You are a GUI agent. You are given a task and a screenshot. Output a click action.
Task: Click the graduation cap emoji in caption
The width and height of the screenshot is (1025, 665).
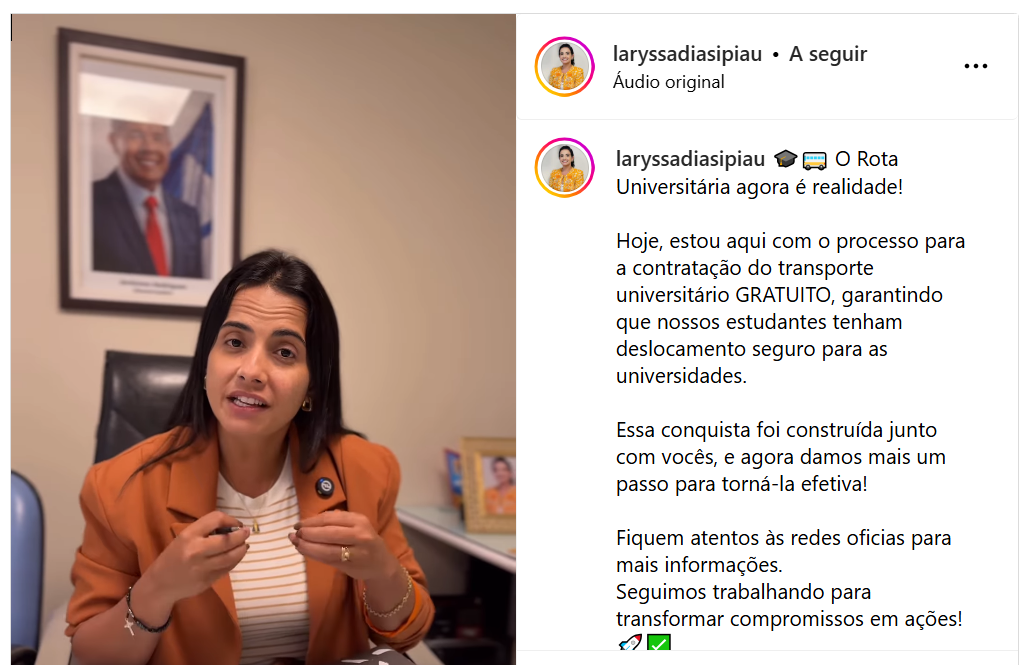click(x=785, y=159)
